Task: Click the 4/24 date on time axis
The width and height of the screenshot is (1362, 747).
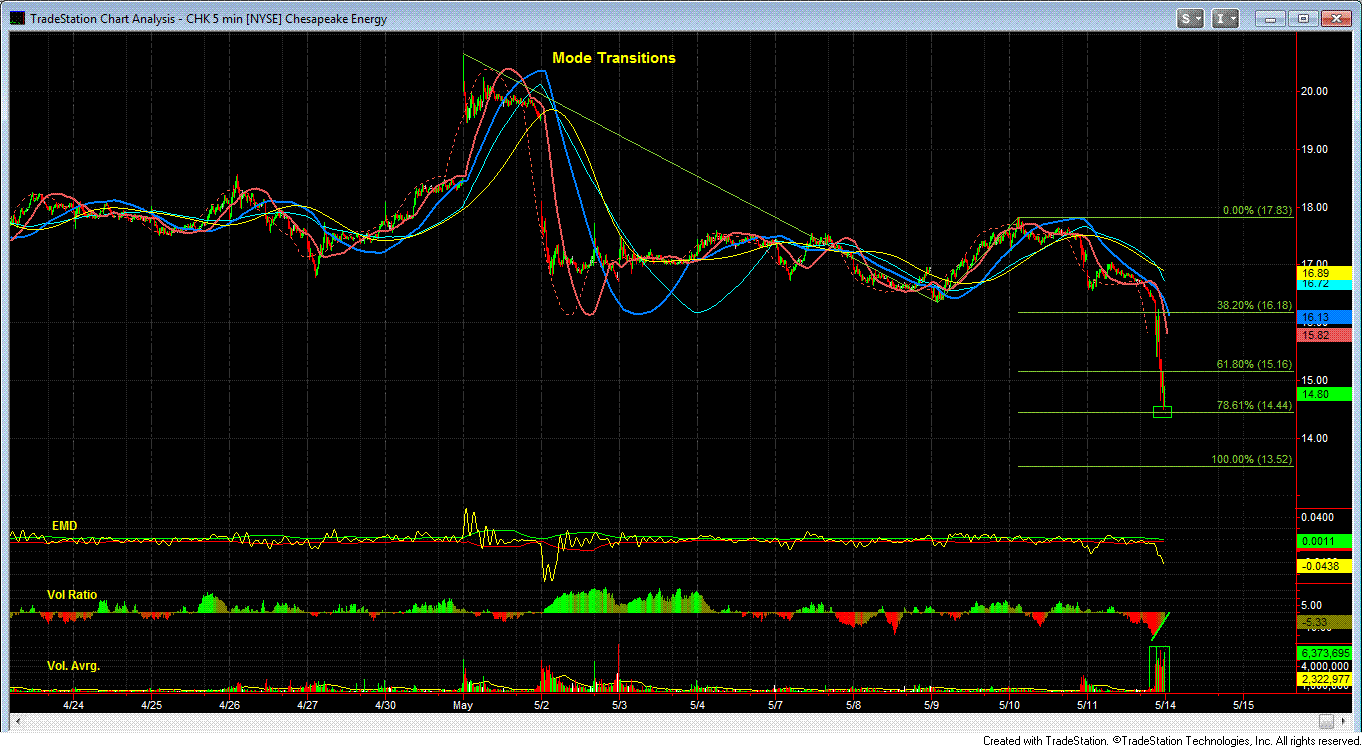Action: tap(73, 704)
